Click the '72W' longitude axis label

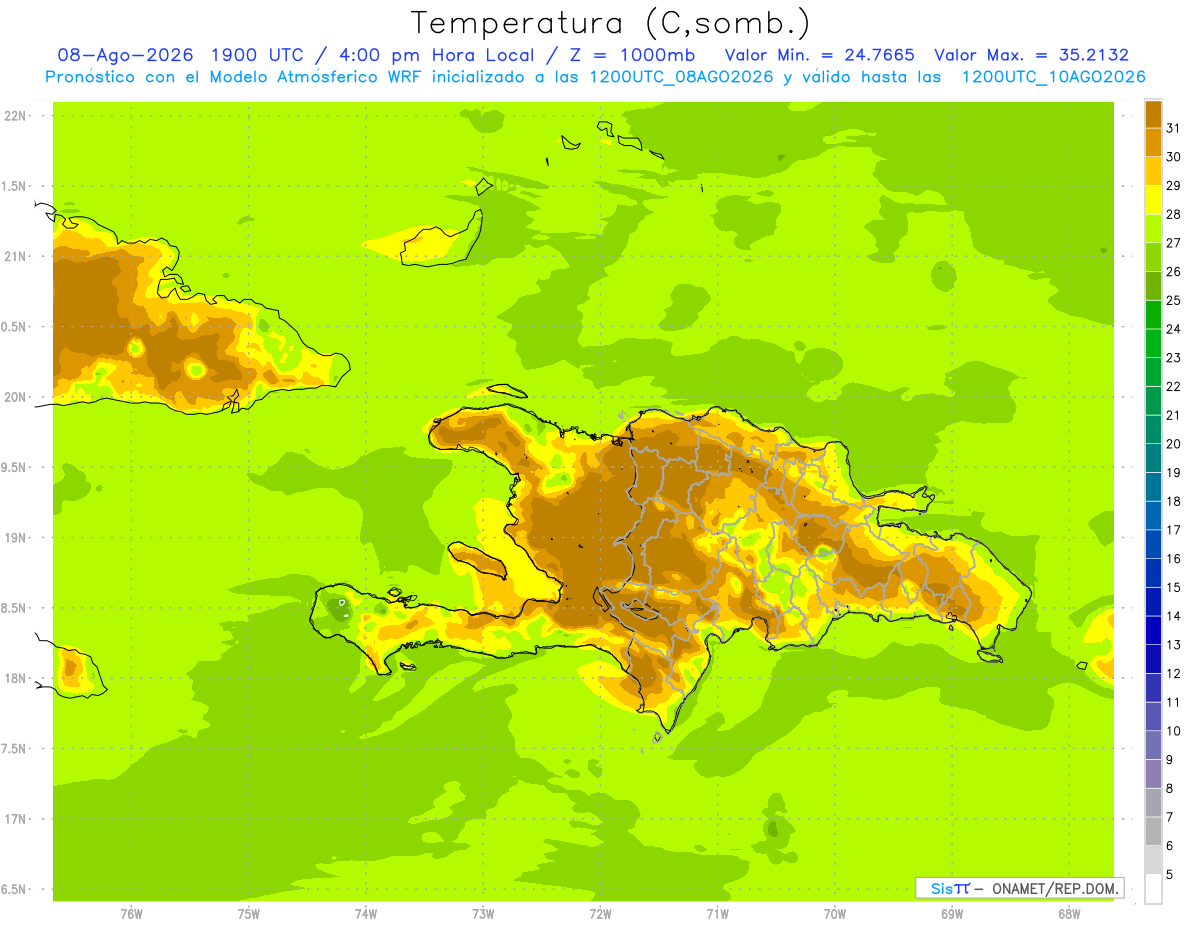[600, 914]
